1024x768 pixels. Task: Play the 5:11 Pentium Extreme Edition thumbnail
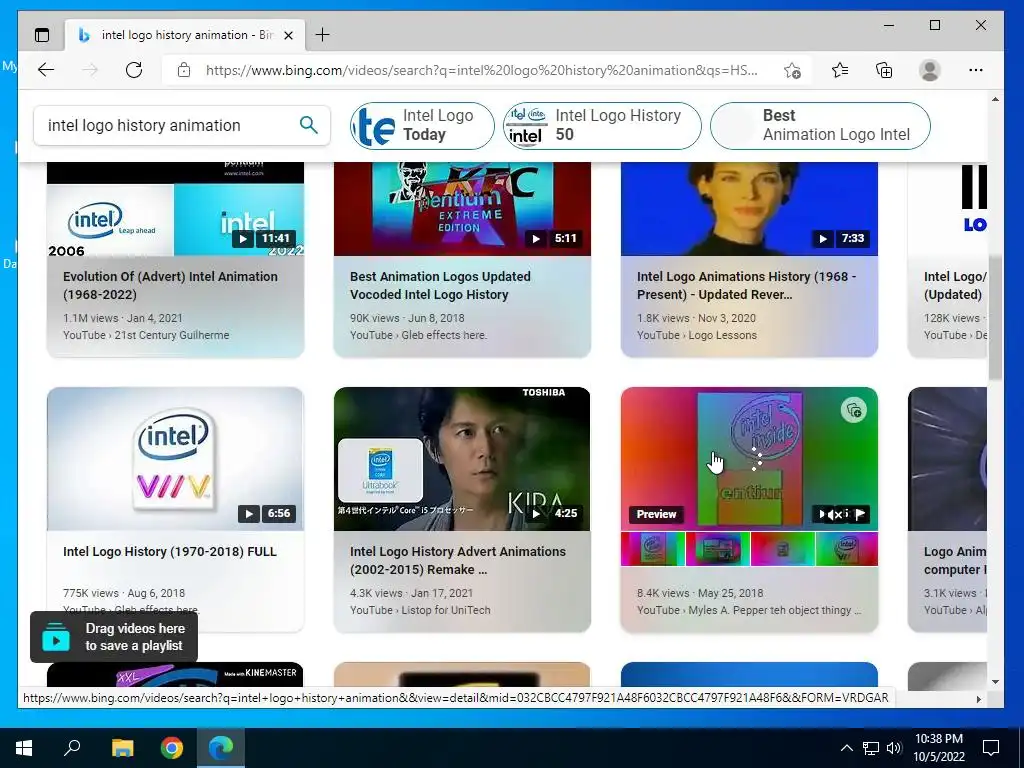pos(462,209)
